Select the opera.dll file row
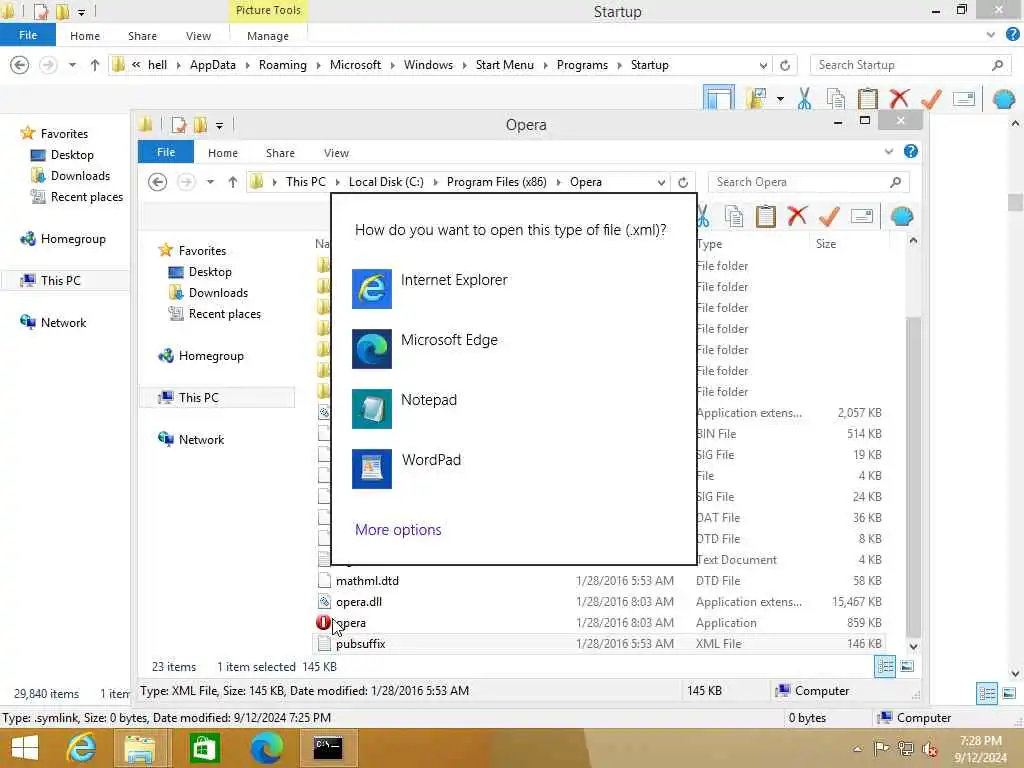 [598, 601]
